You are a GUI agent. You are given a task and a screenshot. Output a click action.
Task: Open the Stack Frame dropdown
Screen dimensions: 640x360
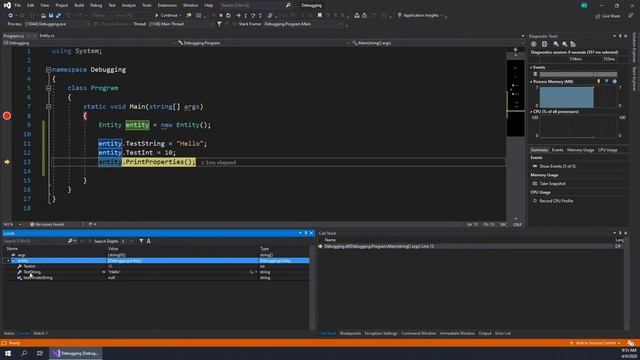click(303, 24)
